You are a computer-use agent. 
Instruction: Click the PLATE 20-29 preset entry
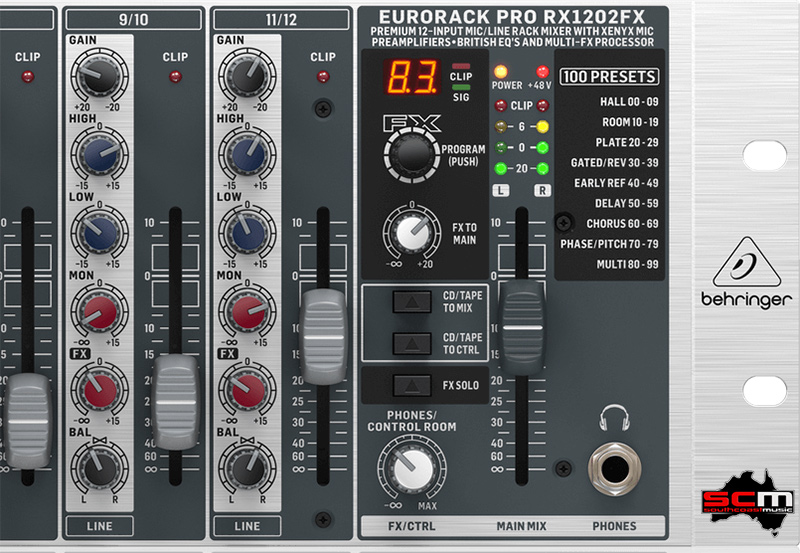[x=627, y=143]
